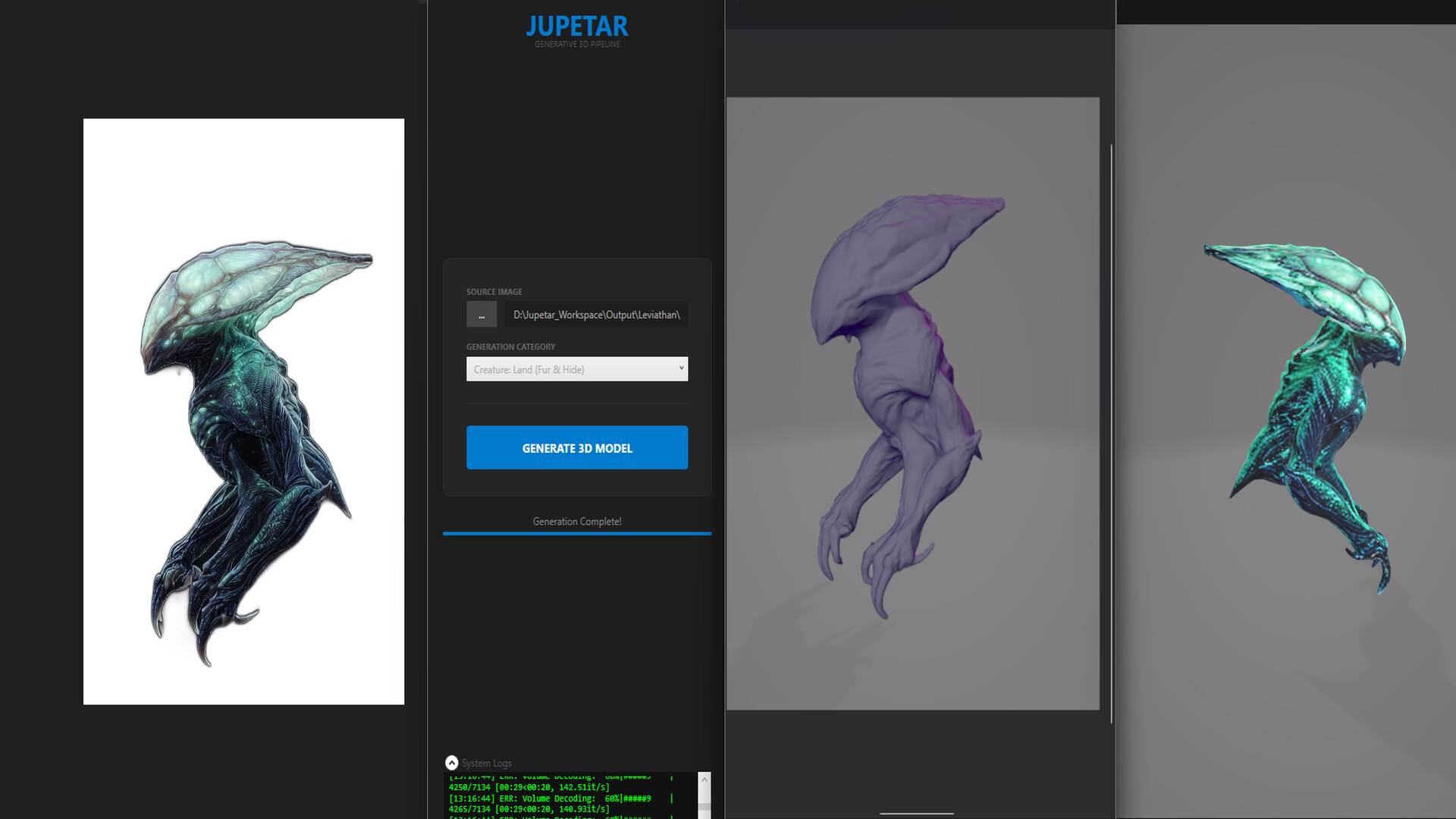The image size is (1456, 819).
Task: Click the SOURCE IMAGE label
Action: click(494, 292)
